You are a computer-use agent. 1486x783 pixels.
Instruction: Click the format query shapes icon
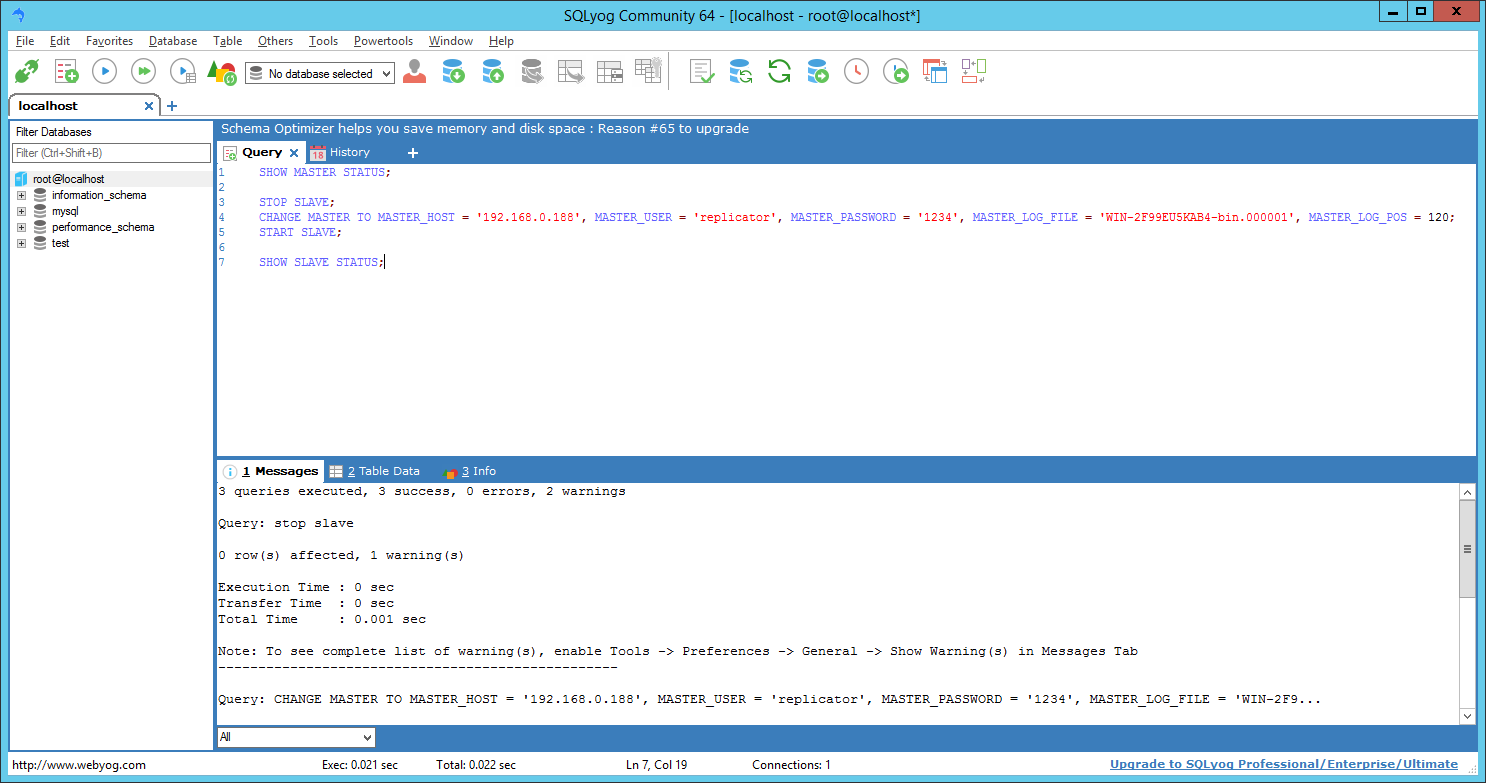coord(221,72)
